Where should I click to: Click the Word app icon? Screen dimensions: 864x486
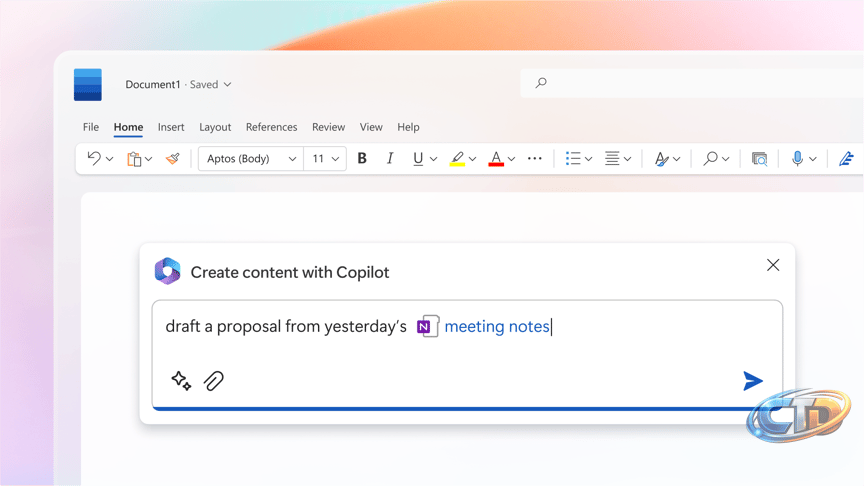pyautogui.click(x=88, y=85)
